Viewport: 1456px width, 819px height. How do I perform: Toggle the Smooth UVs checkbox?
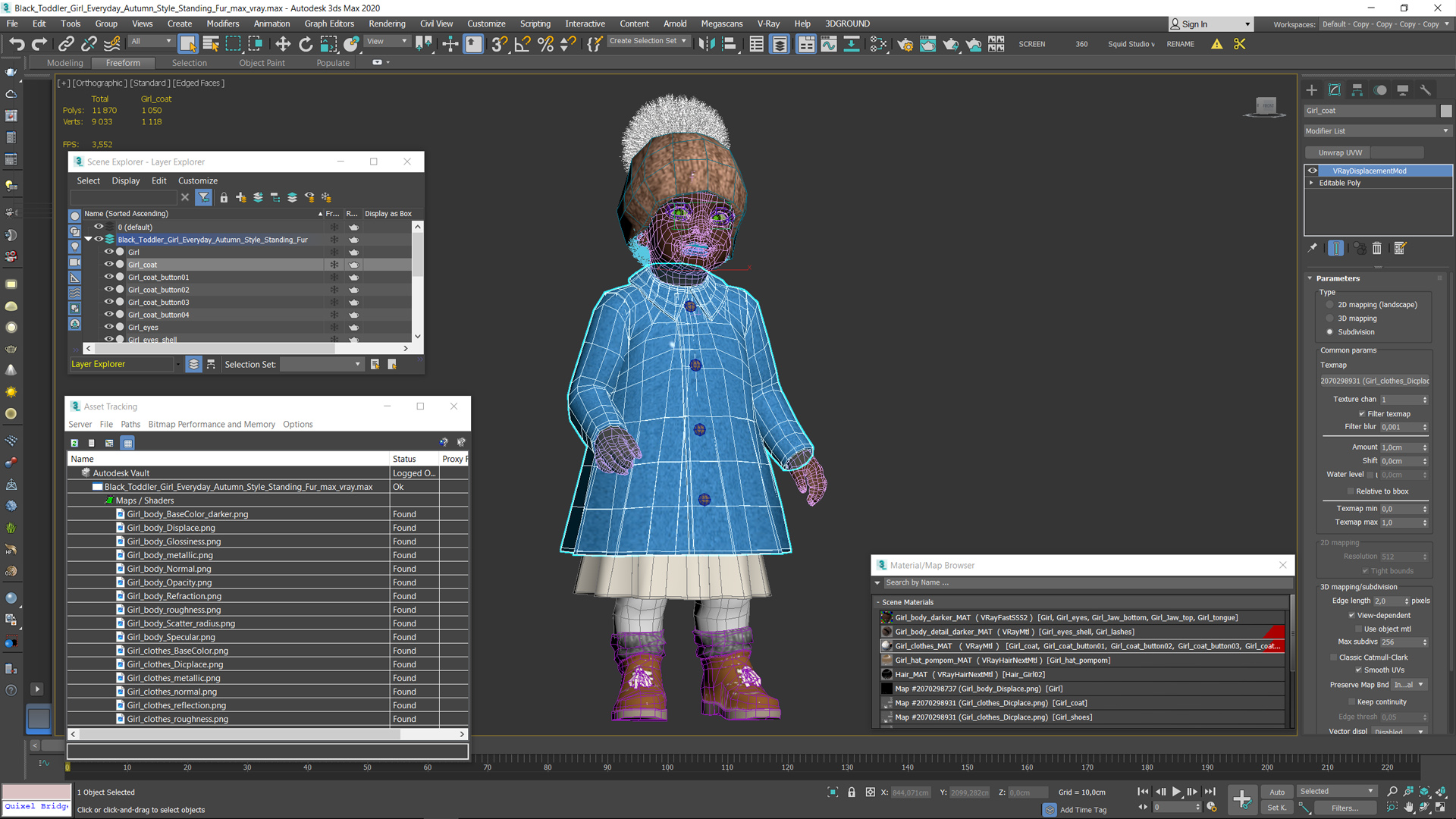click(x=1359, y=670)
